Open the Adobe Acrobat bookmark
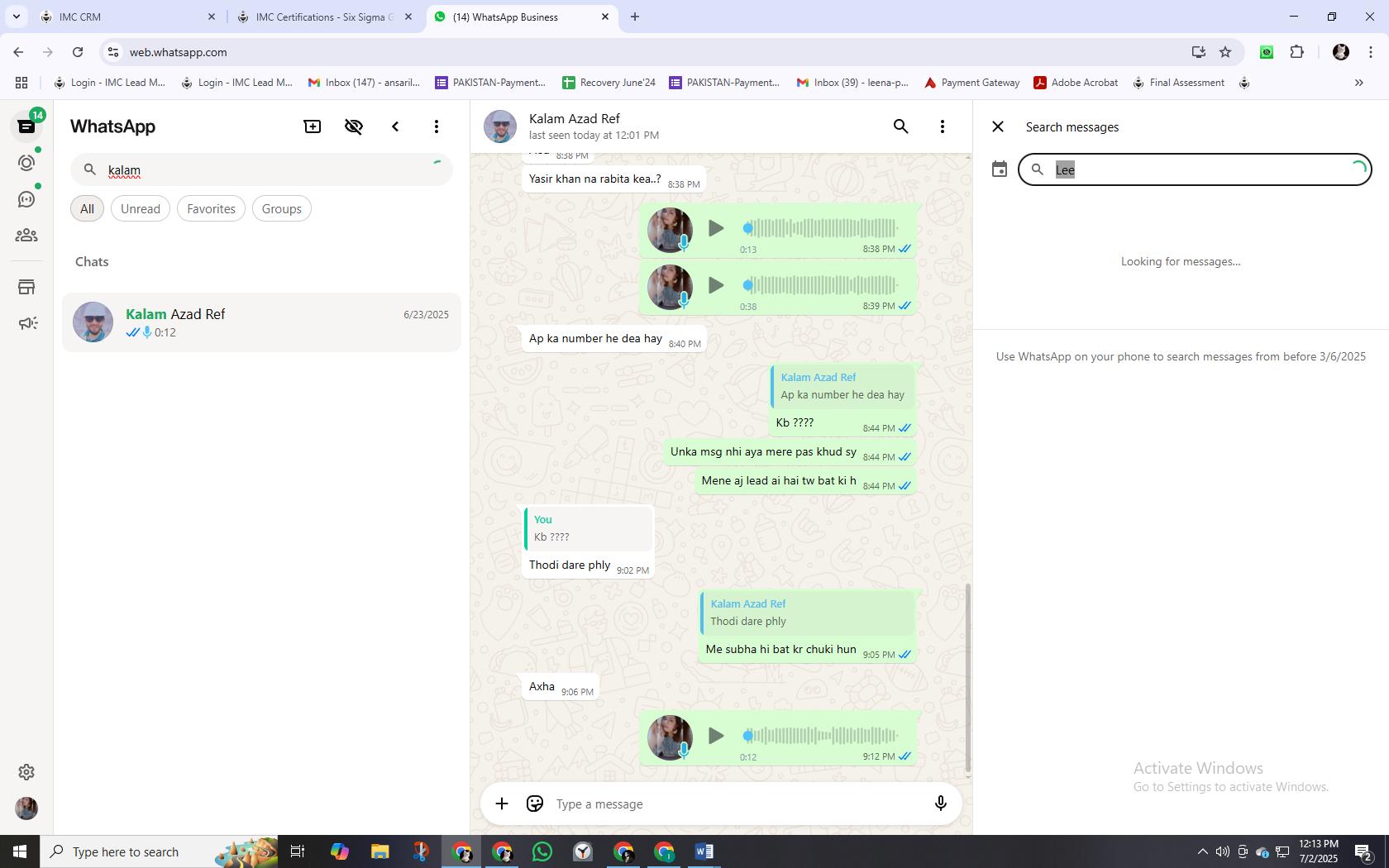The width and height of the screenshot is (1389, 868). 1076,83
